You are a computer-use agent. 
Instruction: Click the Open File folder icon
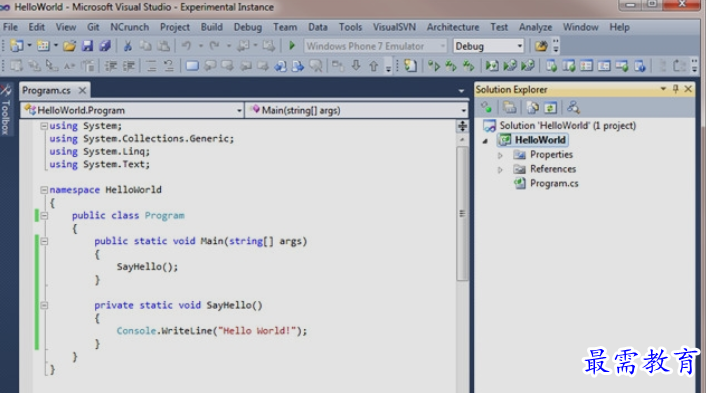69,46
